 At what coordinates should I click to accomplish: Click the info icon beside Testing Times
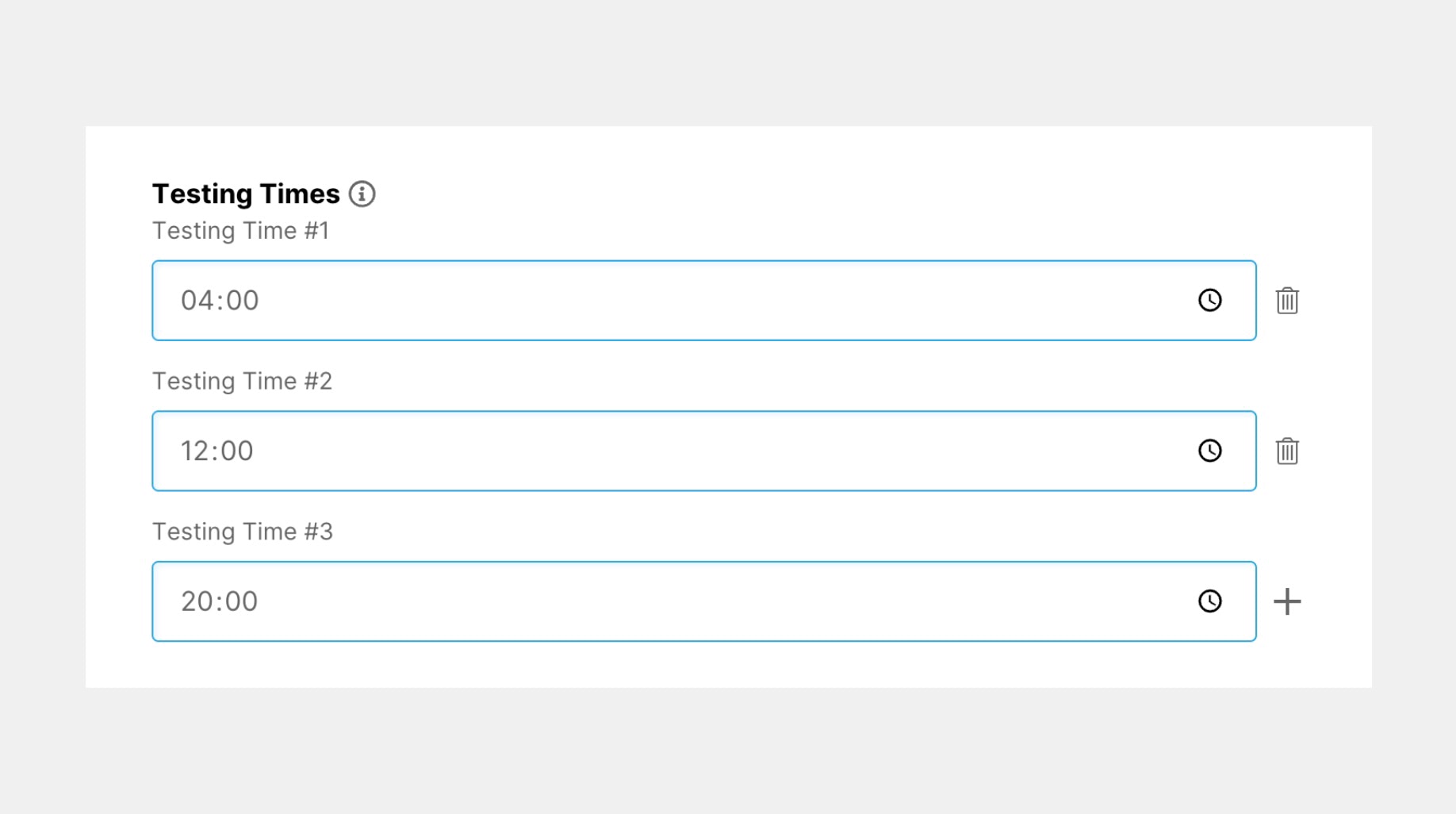click(x=362, y=194)
